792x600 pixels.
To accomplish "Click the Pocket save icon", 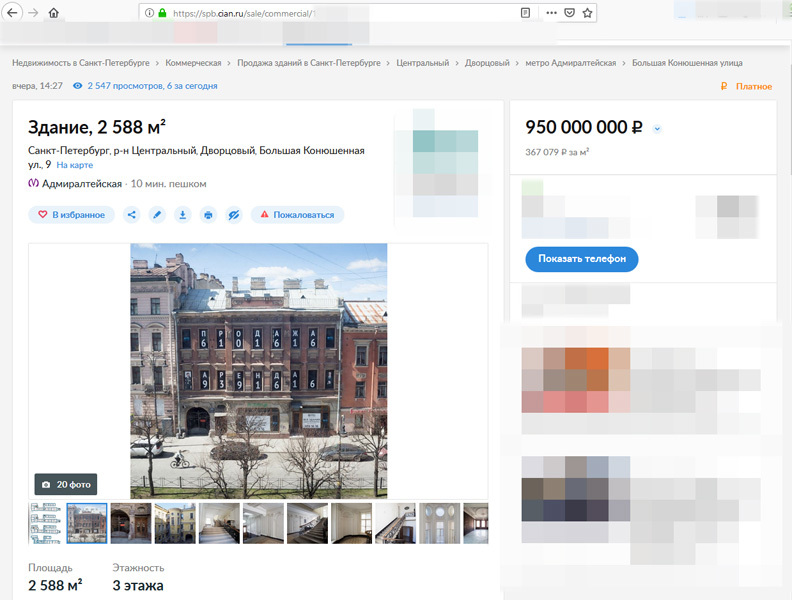I will coord(569,13).
